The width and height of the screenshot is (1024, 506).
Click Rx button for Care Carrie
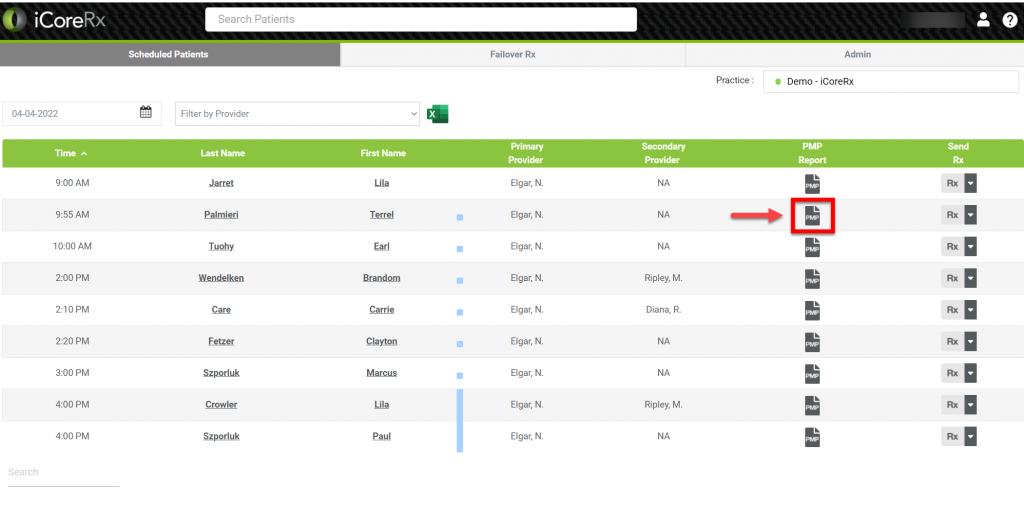[x=952, y=310]
